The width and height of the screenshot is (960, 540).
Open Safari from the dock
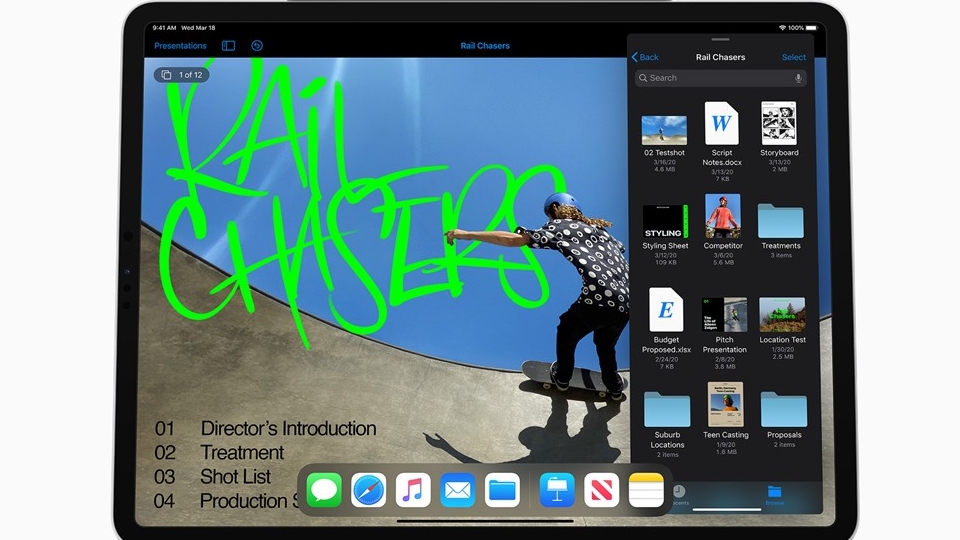369,490
